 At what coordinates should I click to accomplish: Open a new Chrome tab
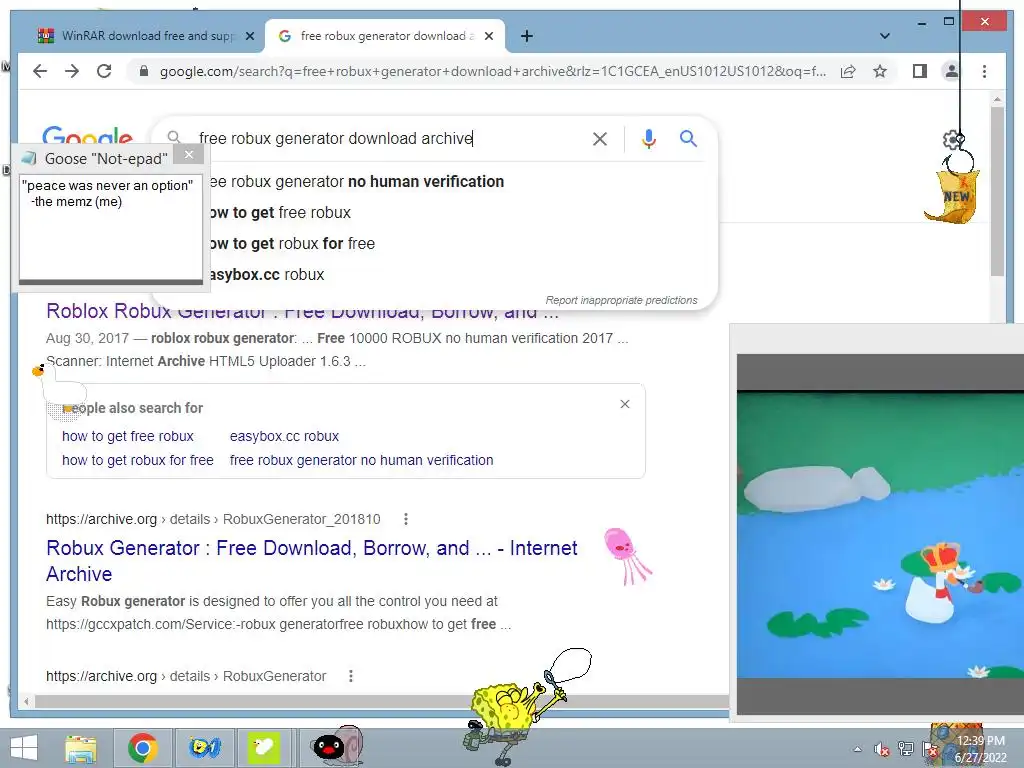(x=527, y=36)
